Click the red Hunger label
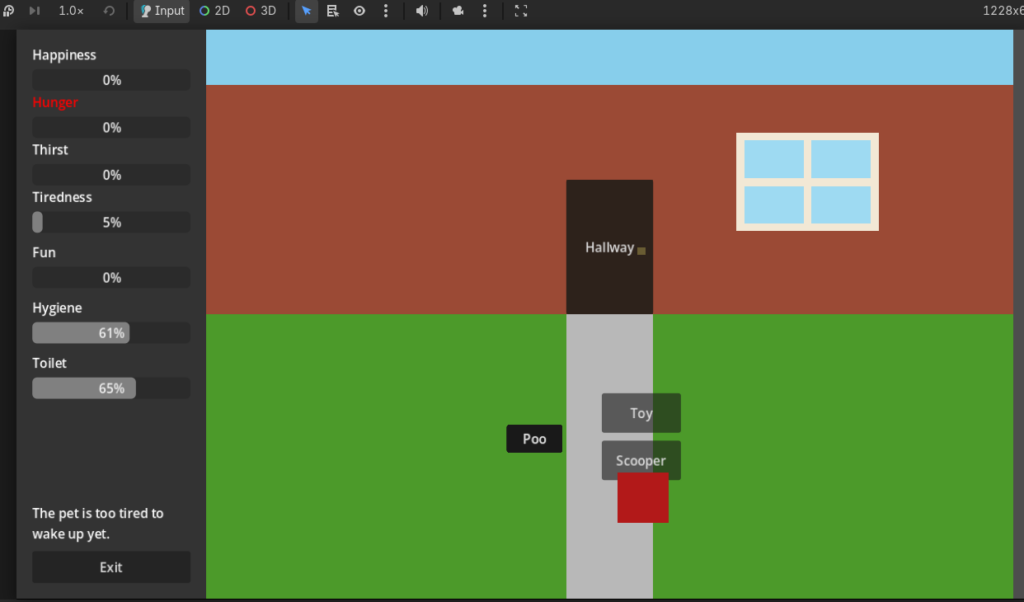The height and width of the screenshot is (602, 1024). pos(55,103)
